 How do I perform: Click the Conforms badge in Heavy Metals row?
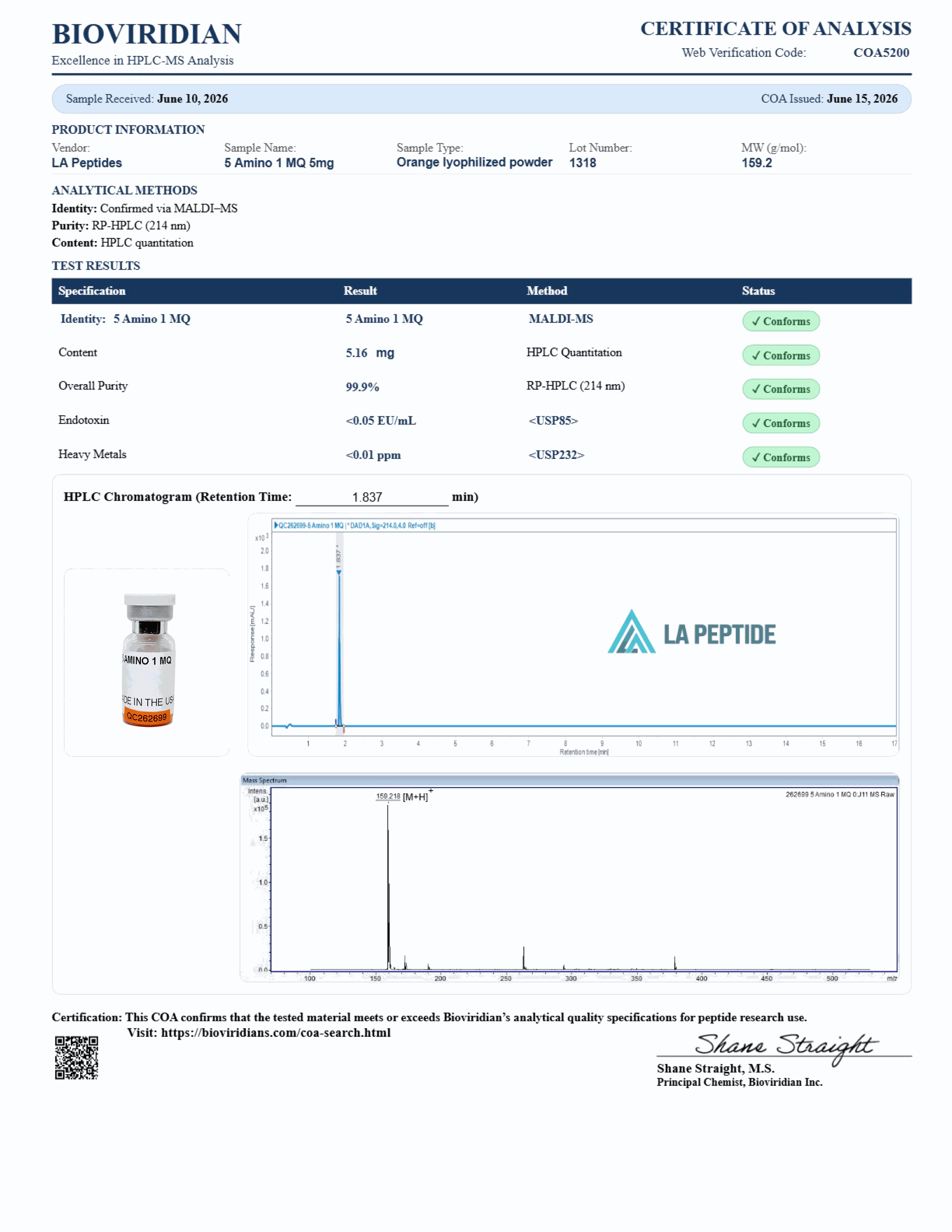click(x=781, y=457)
